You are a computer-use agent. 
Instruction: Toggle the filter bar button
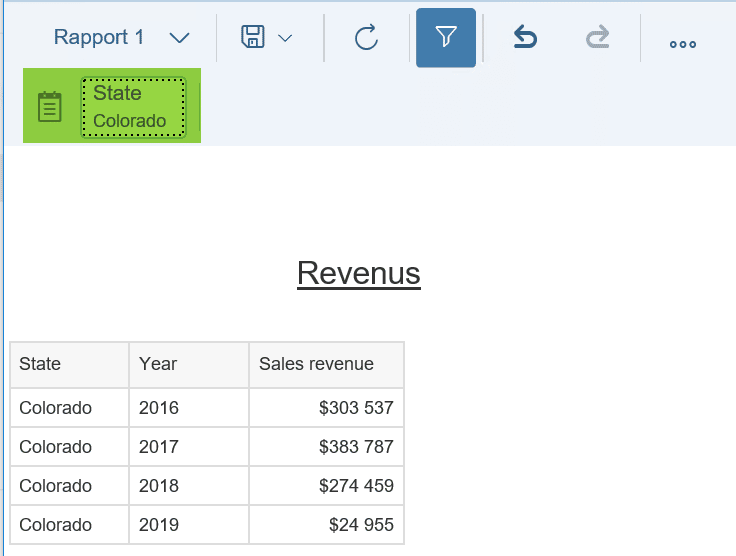[445, 38]
